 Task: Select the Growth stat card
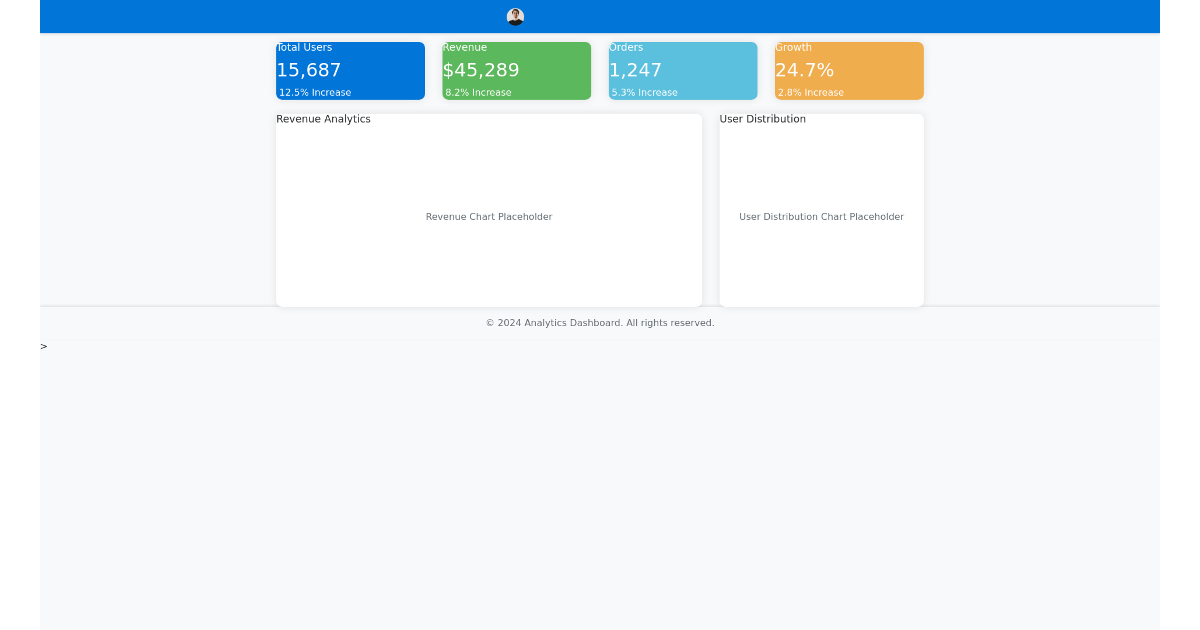point(848,70)
